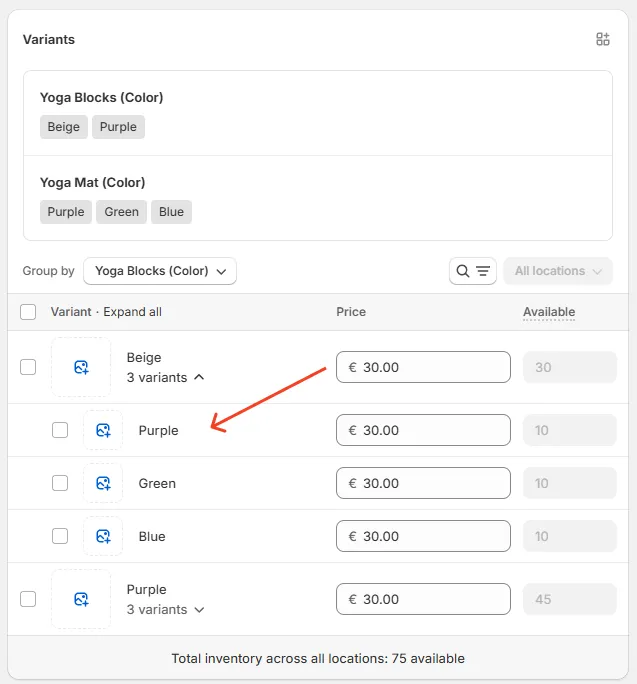Expand Purple group 3 variants
637x684 pixels.
(165, 609)
